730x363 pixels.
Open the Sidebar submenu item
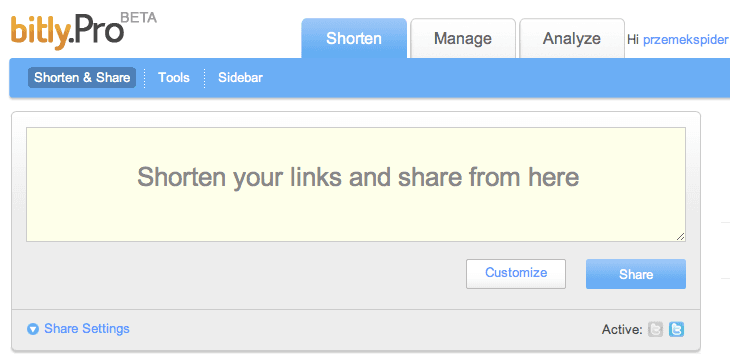click(x=240, y=77)
